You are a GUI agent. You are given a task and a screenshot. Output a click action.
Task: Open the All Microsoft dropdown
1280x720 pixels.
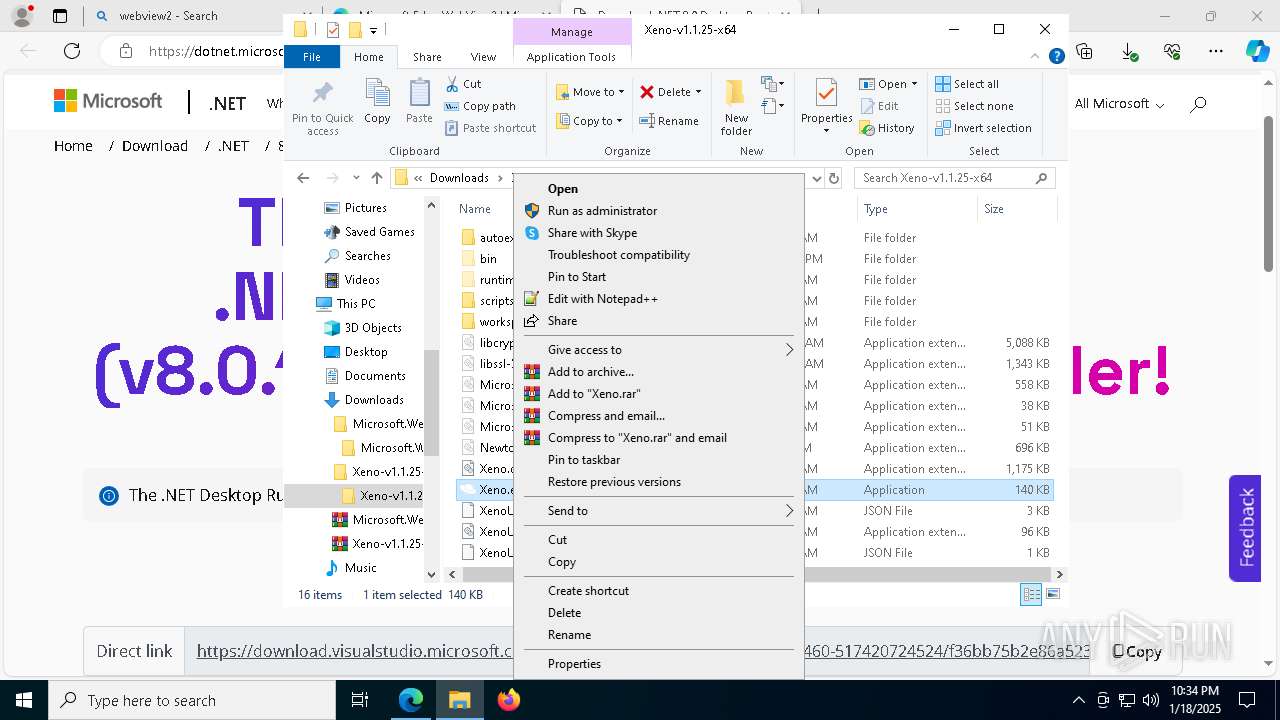coord(1119,104)
